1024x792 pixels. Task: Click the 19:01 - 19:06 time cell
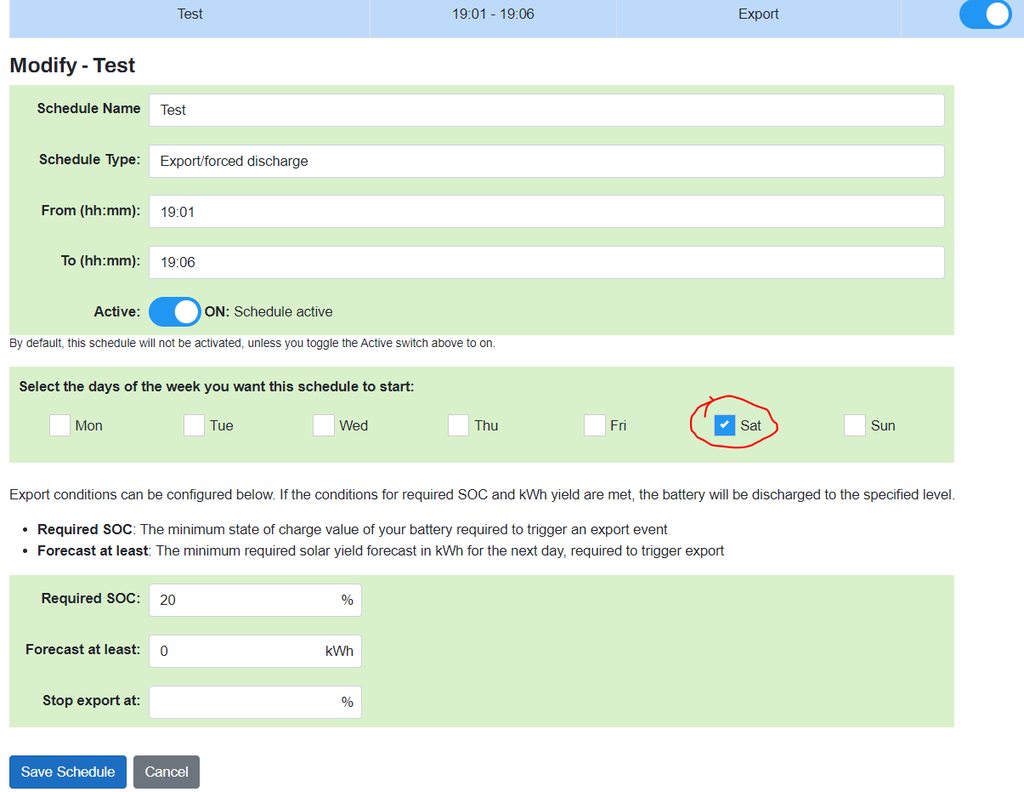(x=493, y=14)
